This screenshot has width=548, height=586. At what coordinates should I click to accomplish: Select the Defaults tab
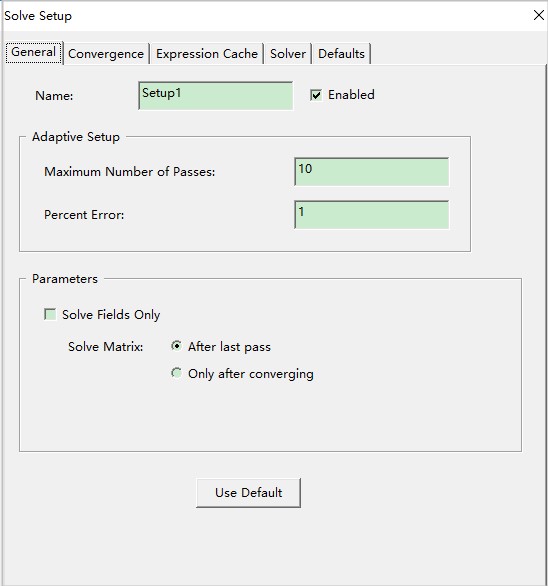pyautogui.click(x=341, y=54)
